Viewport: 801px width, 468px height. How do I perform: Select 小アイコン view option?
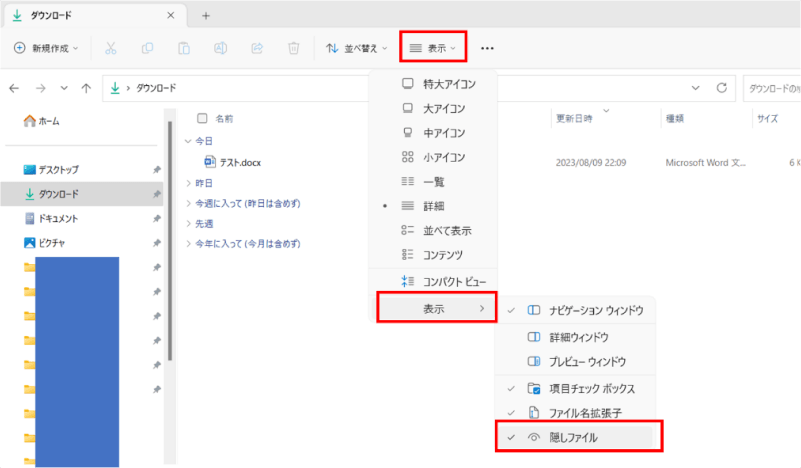pos(433,157)
